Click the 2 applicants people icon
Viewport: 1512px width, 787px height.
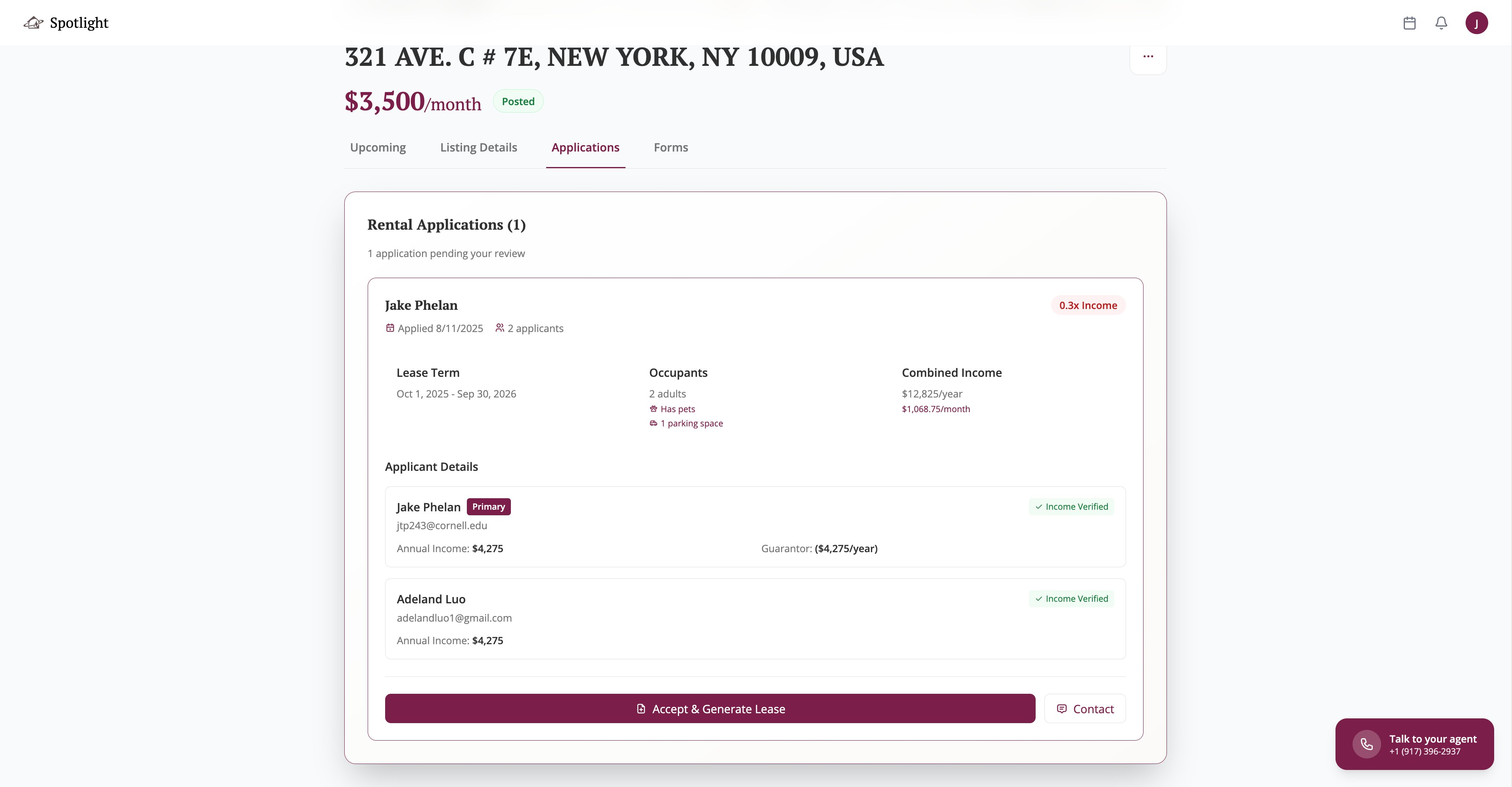[499, 328]
